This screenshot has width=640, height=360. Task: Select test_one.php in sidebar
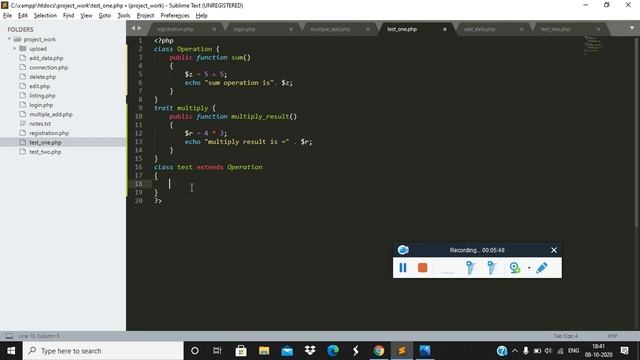(45, 142)
